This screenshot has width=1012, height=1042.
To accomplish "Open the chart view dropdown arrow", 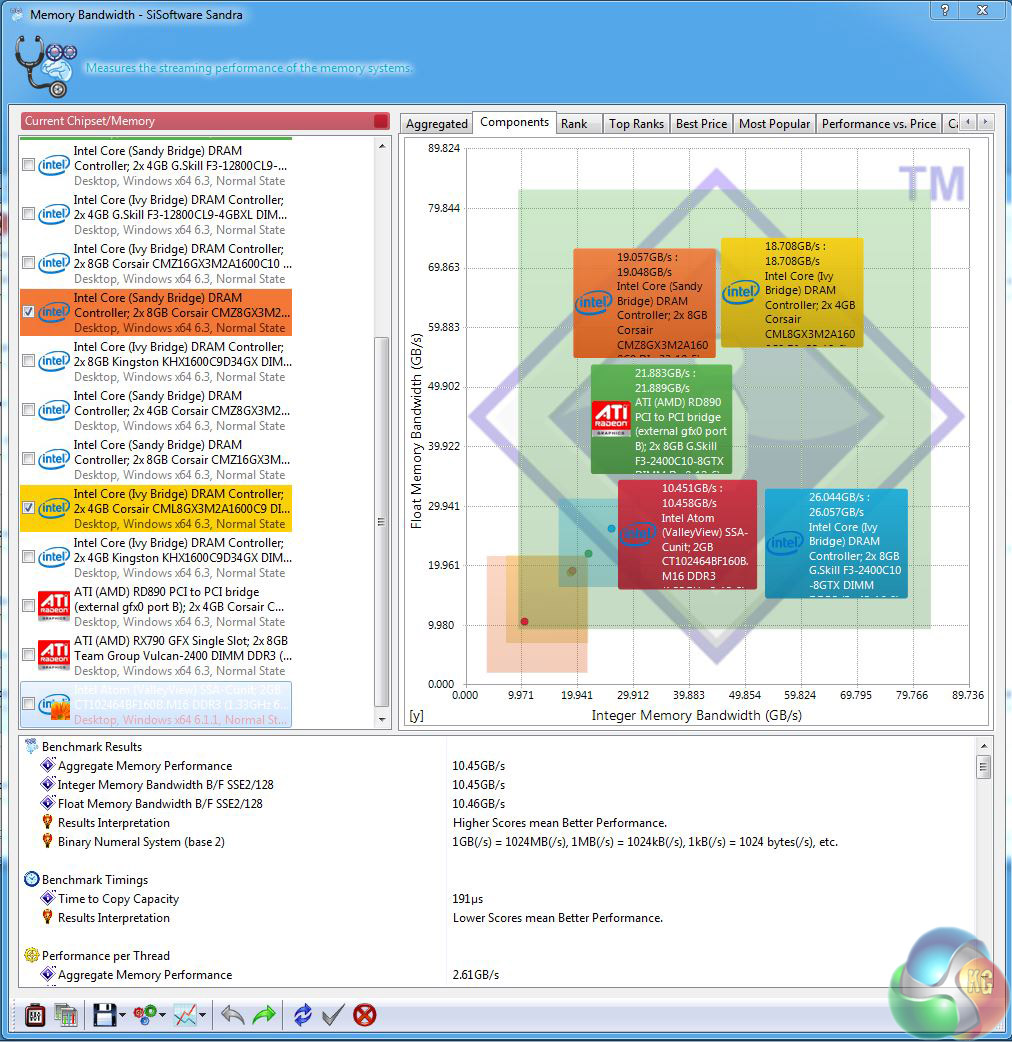I will [x=202, y=1015].
